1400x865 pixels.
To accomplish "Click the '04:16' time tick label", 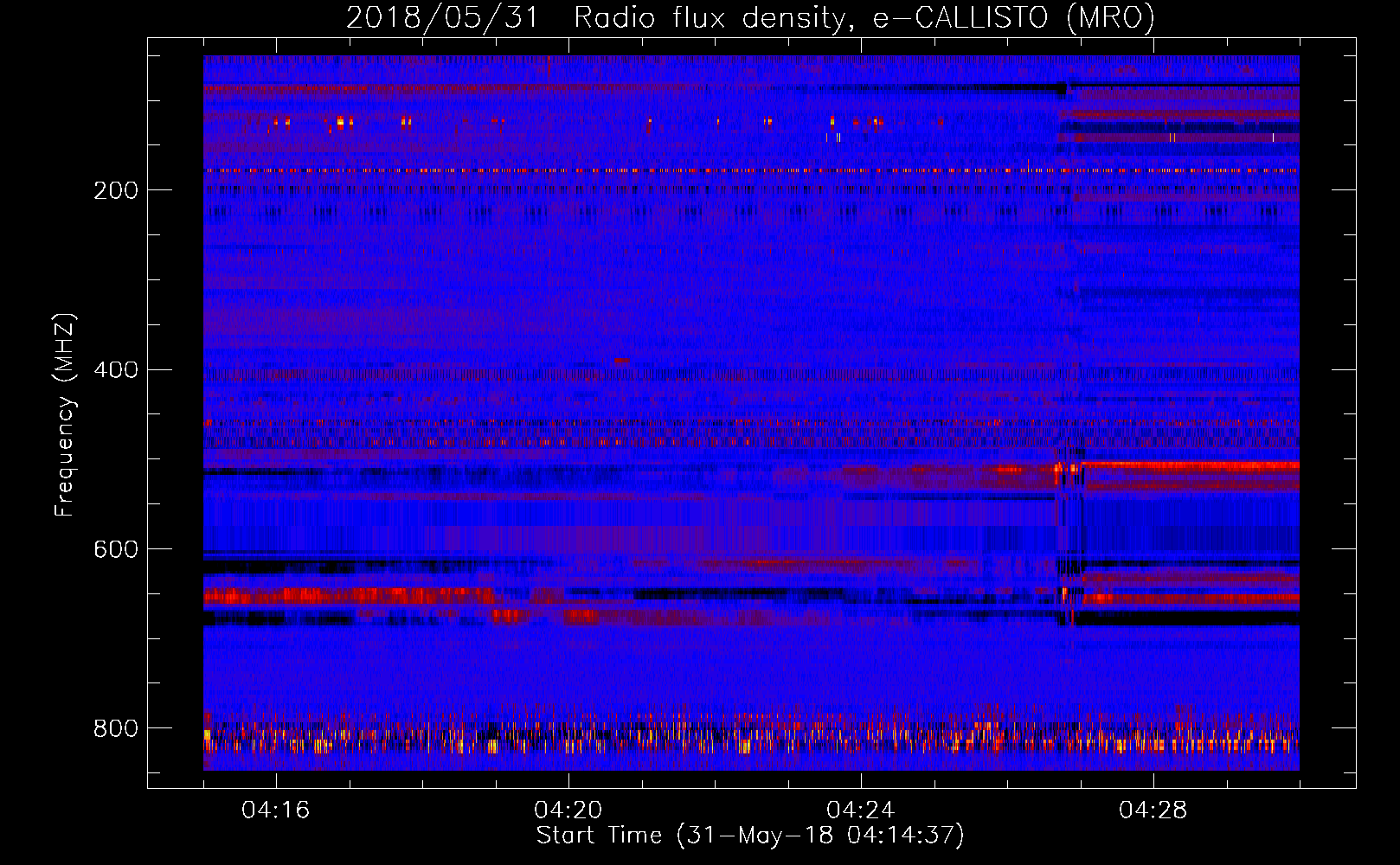I will (x=276, y=810).
